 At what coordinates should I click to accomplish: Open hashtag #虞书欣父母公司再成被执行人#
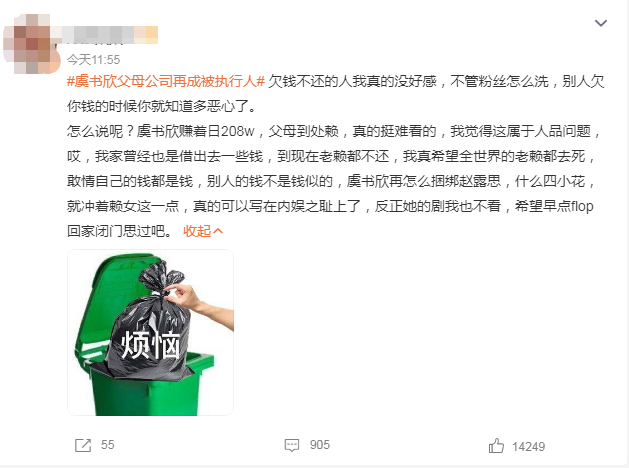coord(166,81)
